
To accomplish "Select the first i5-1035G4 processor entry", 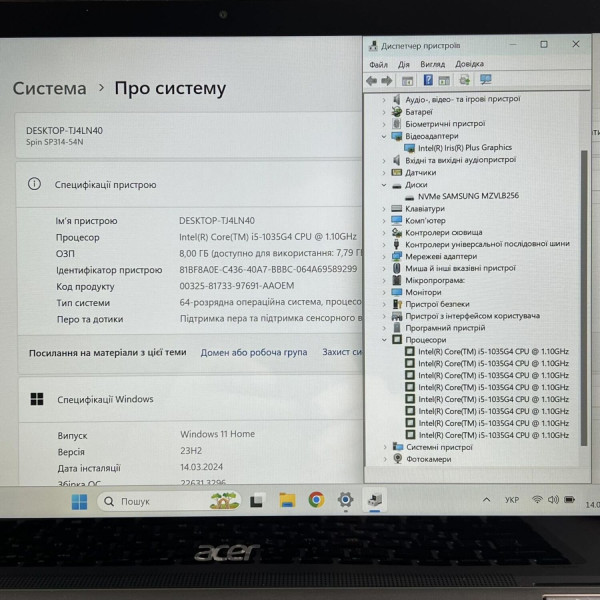I will pyautogui.click(x=493, y=351).
